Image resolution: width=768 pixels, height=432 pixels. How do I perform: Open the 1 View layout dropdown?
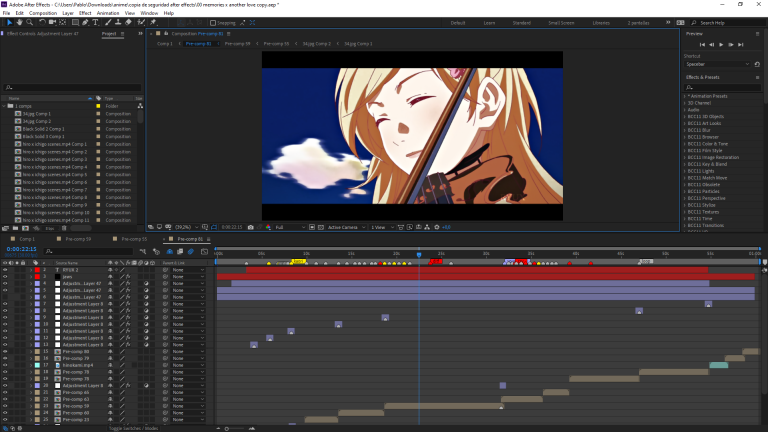pyautogui.click(x=383, y=227)
